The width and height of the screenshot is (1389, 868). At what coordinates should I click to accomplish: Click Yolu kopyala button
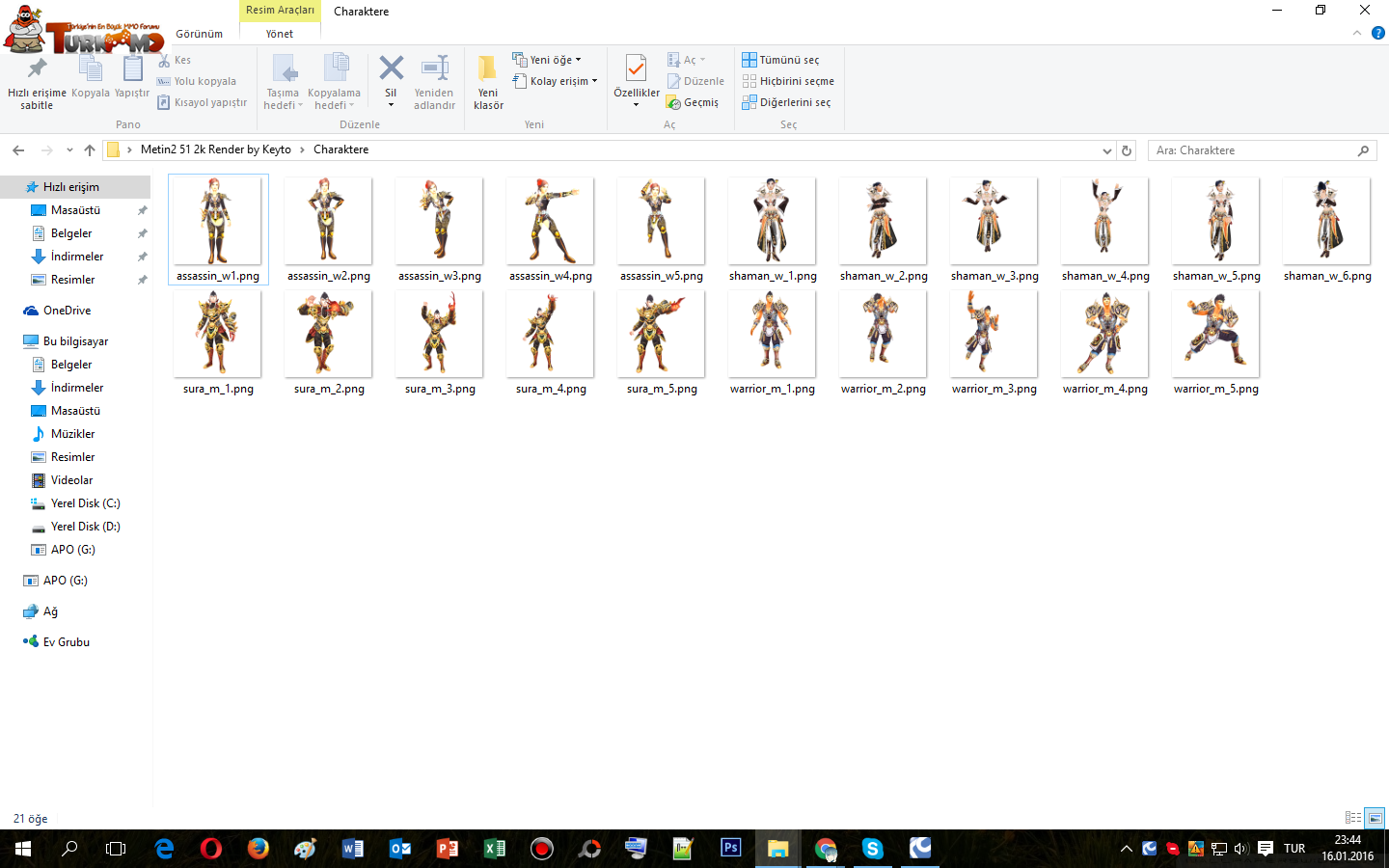pyautogui.click(x=197, y=81)
